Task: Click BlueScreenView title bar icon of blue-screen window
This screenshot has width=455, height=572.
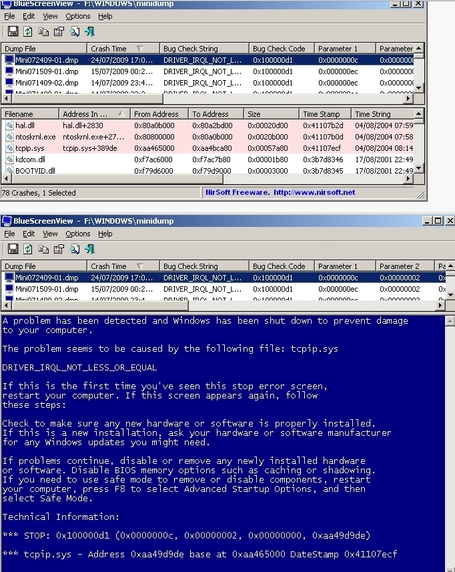Action: (6, 221)
